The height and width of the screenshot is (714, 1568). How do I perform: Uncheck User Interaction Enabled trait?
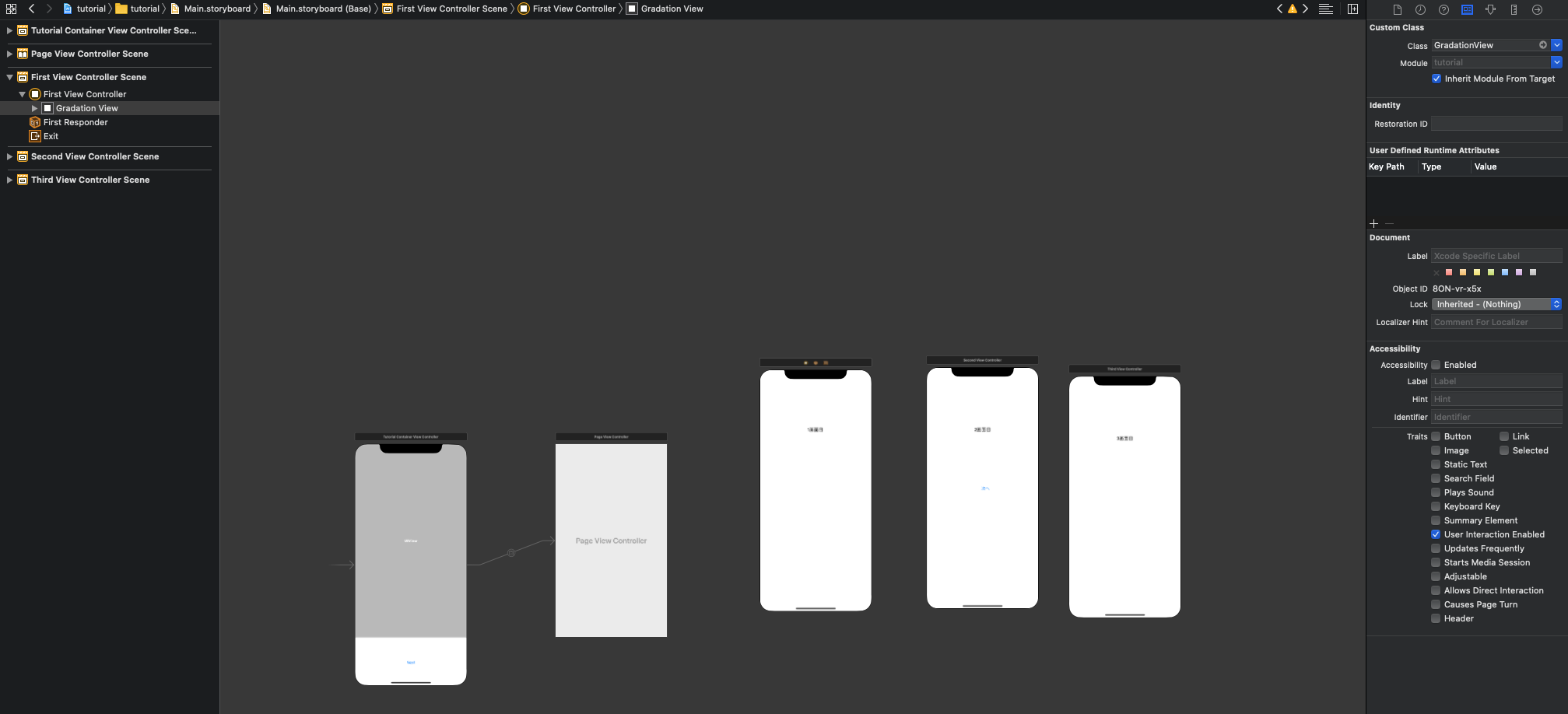1436,534
